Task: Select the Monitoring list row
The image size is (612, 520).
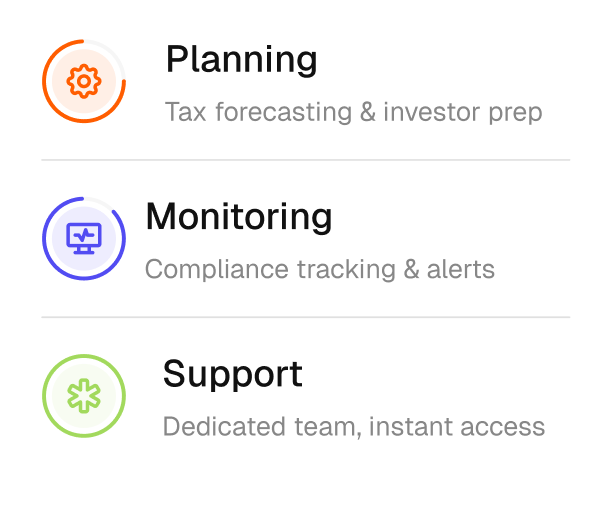Action: (306, 239)
